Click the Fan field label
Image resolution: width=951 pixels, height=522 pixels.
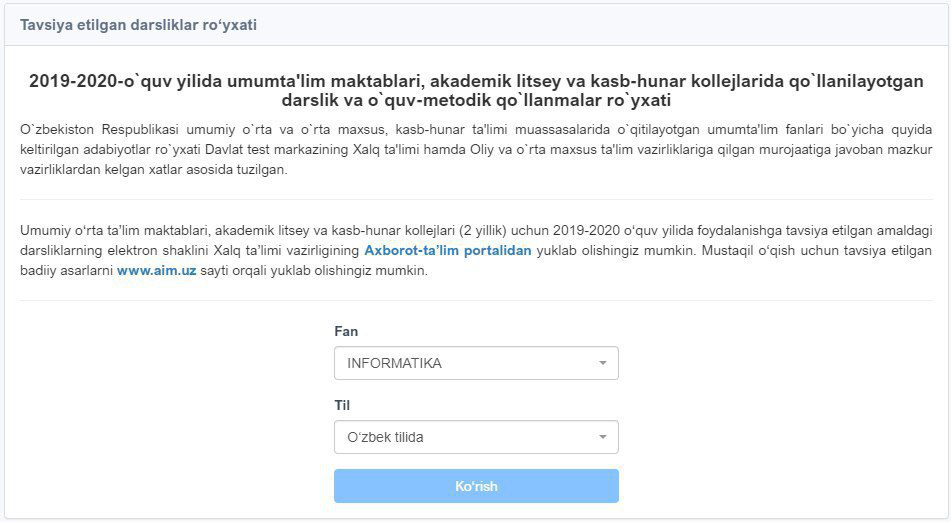[346, 331]
